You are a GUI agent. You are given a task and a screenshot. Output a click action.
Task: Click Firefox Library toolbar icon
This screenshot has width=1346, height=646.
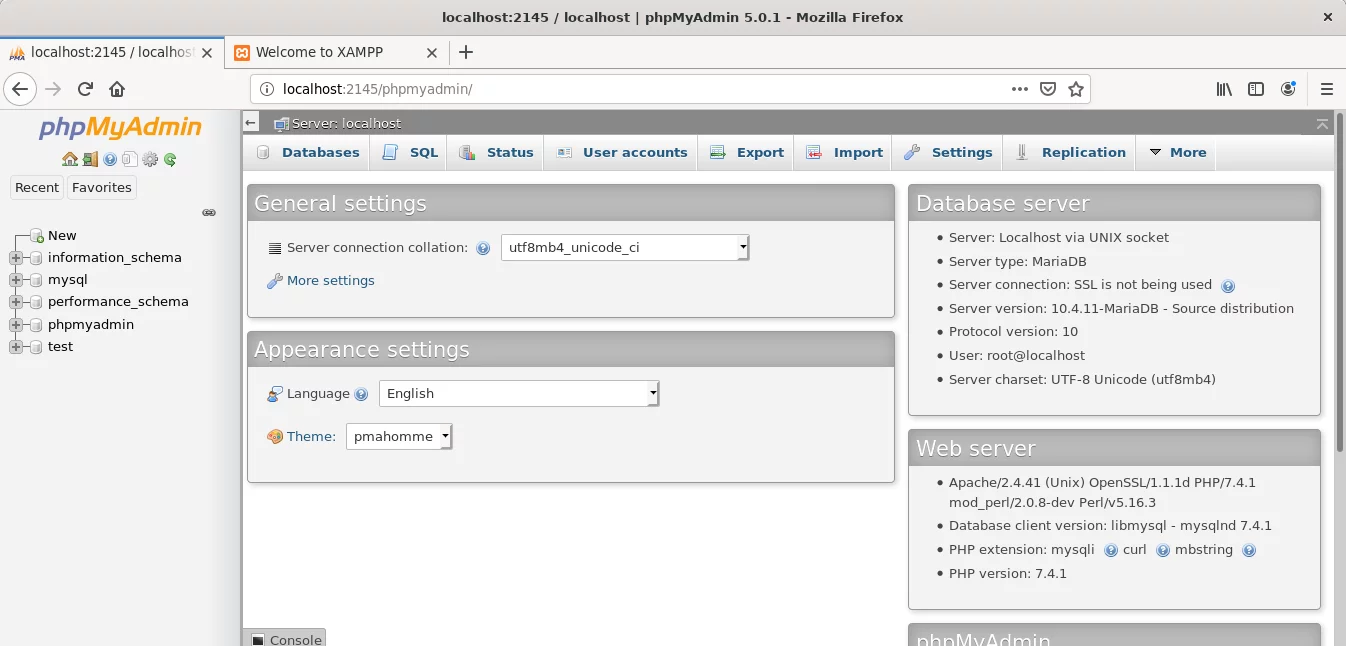tap(1224, 89)
